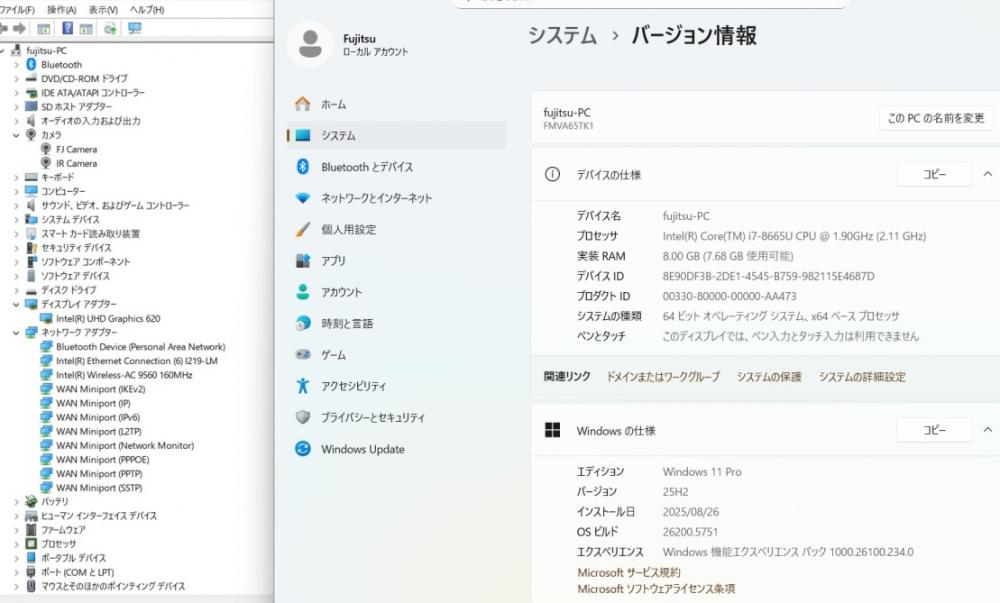1000x603 pixels.
Task: Click the scan for hardware changes monitor icon
Action: [x=135, y=28]
